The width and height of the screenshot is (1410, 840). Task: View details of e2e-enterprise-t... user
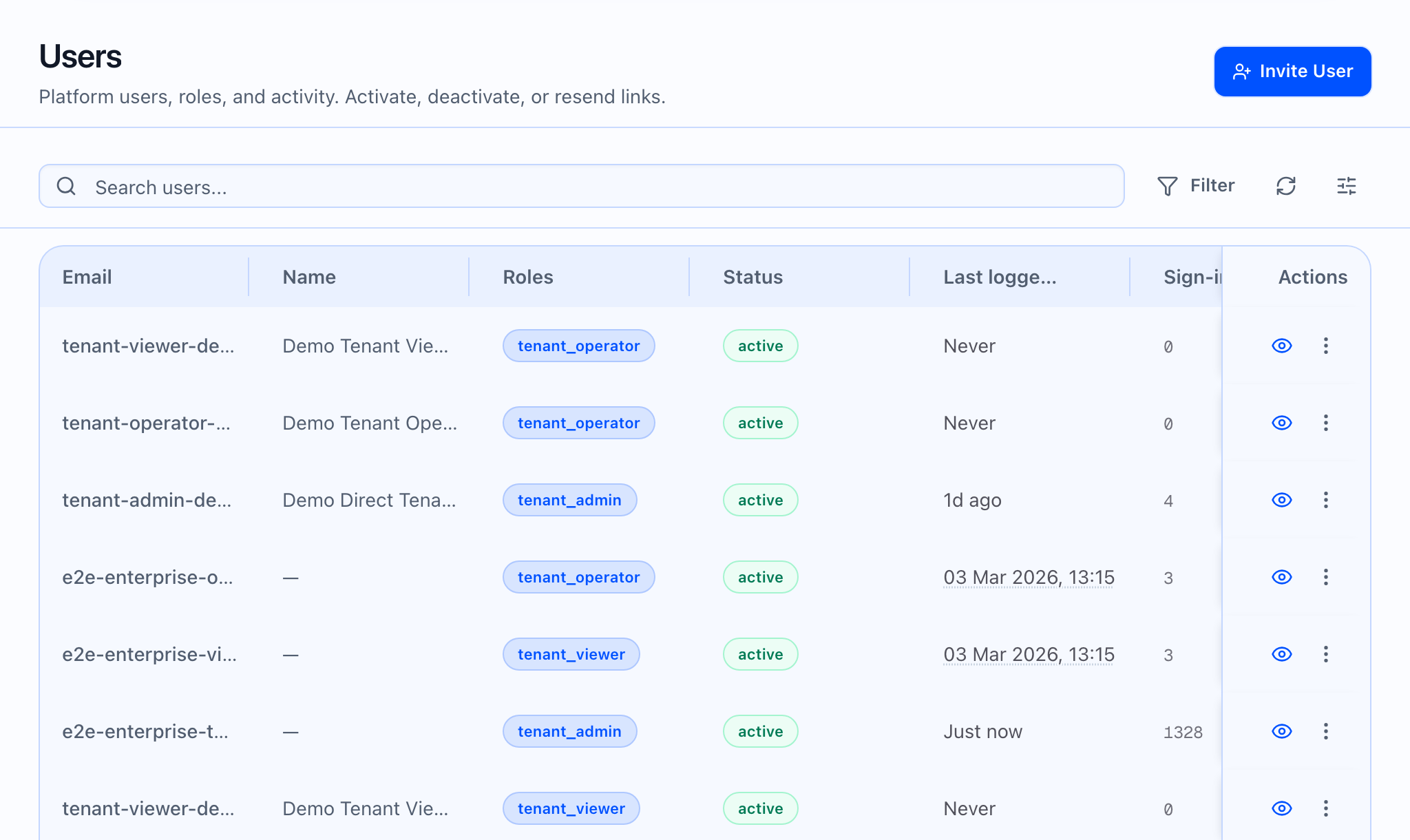pyautogui.click(x=1281, y=731)
